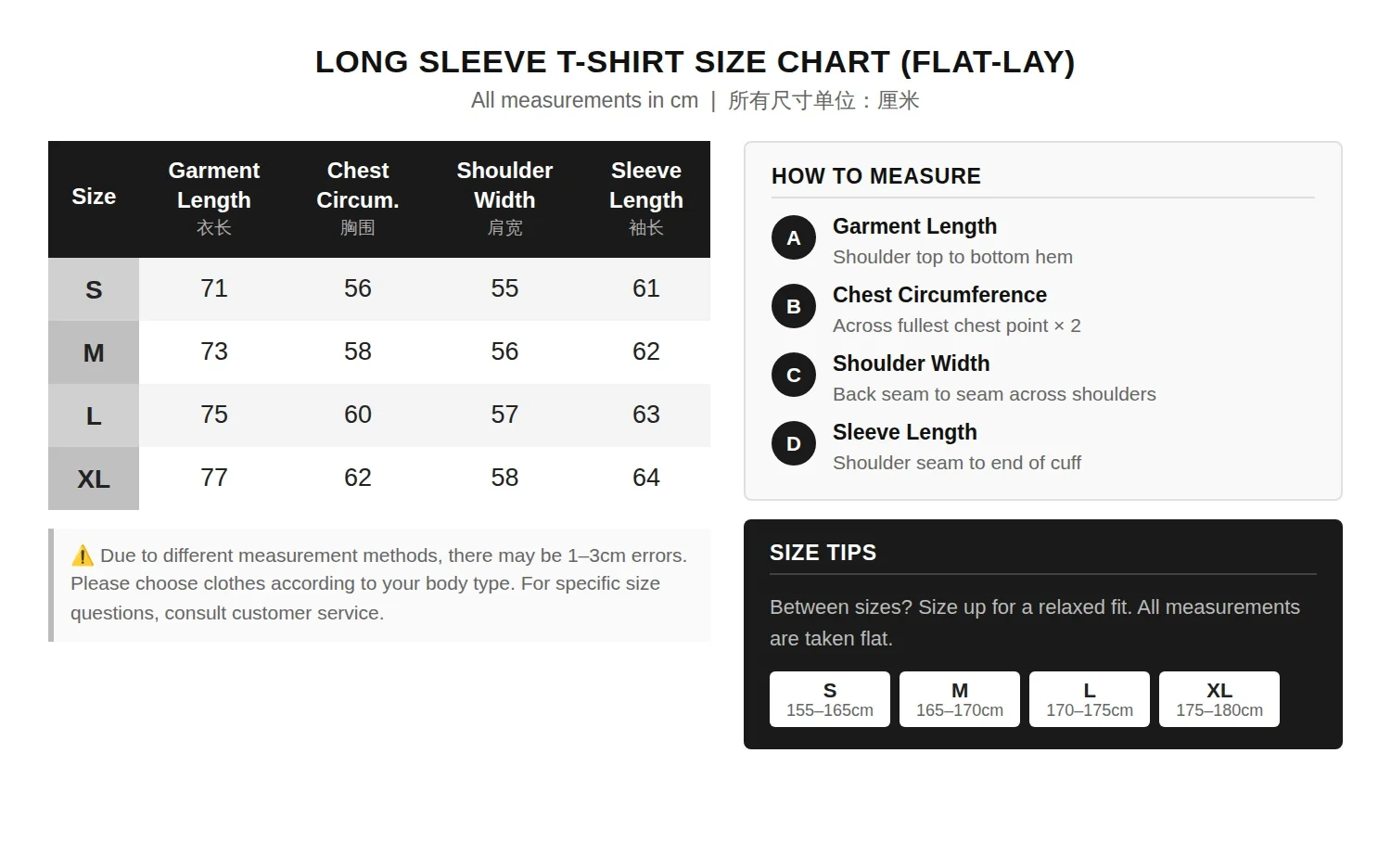Click the Sleeve Length column header

[646, 198]
